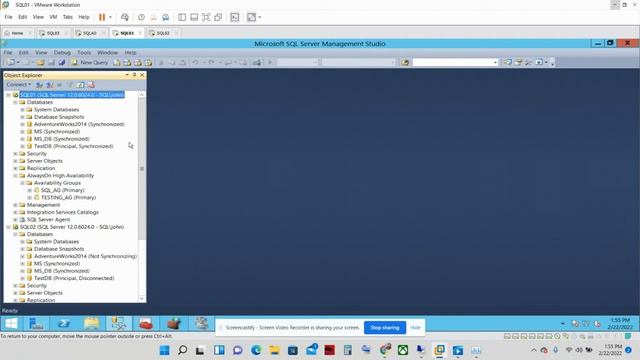Expand the TestDB (Principal, Synchronized) node
640x360 pixels.
[23, 146]
